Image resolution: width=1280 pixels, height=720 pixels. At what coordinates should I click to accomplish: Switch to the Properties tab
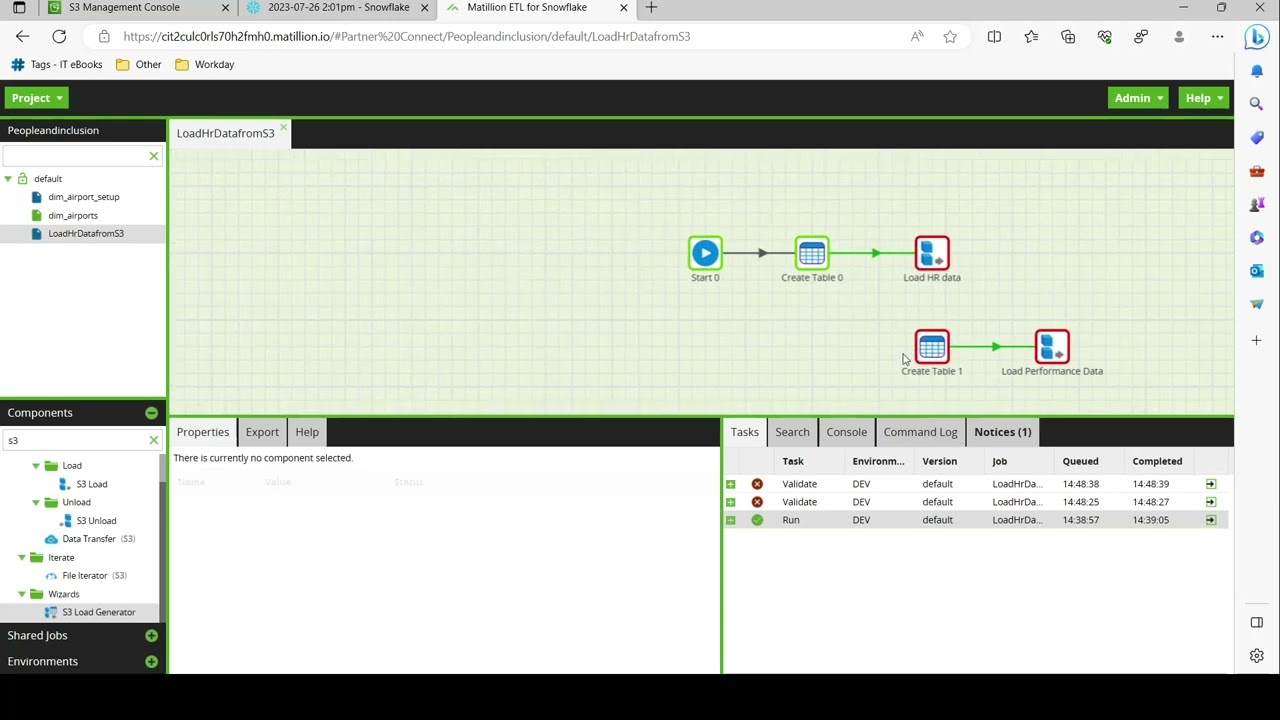(x=203, y=432)
